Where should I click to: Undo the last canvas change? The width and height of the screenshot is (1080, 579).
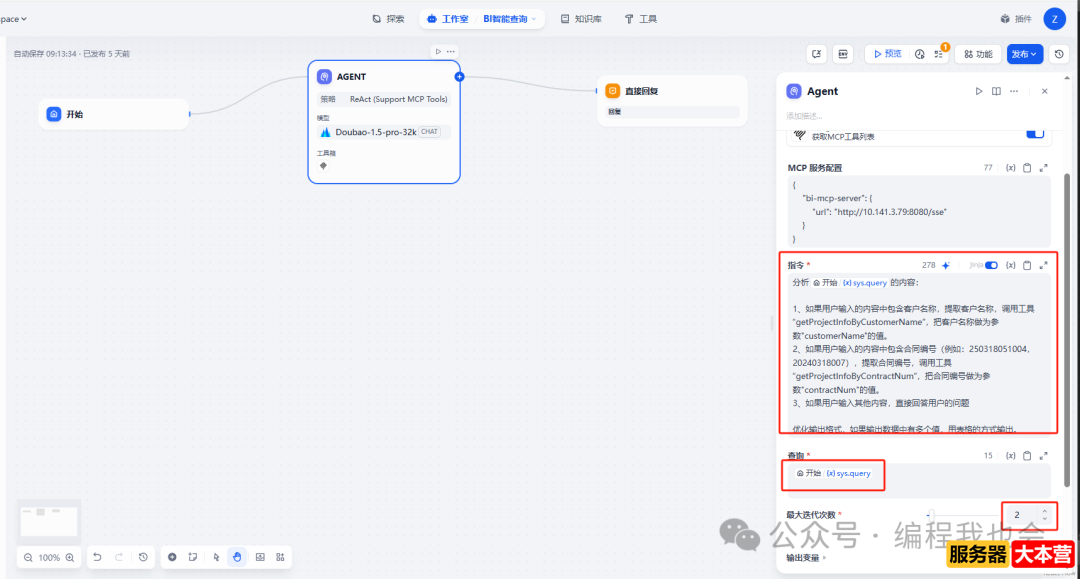pyautogui.click(x=97, y=557)
